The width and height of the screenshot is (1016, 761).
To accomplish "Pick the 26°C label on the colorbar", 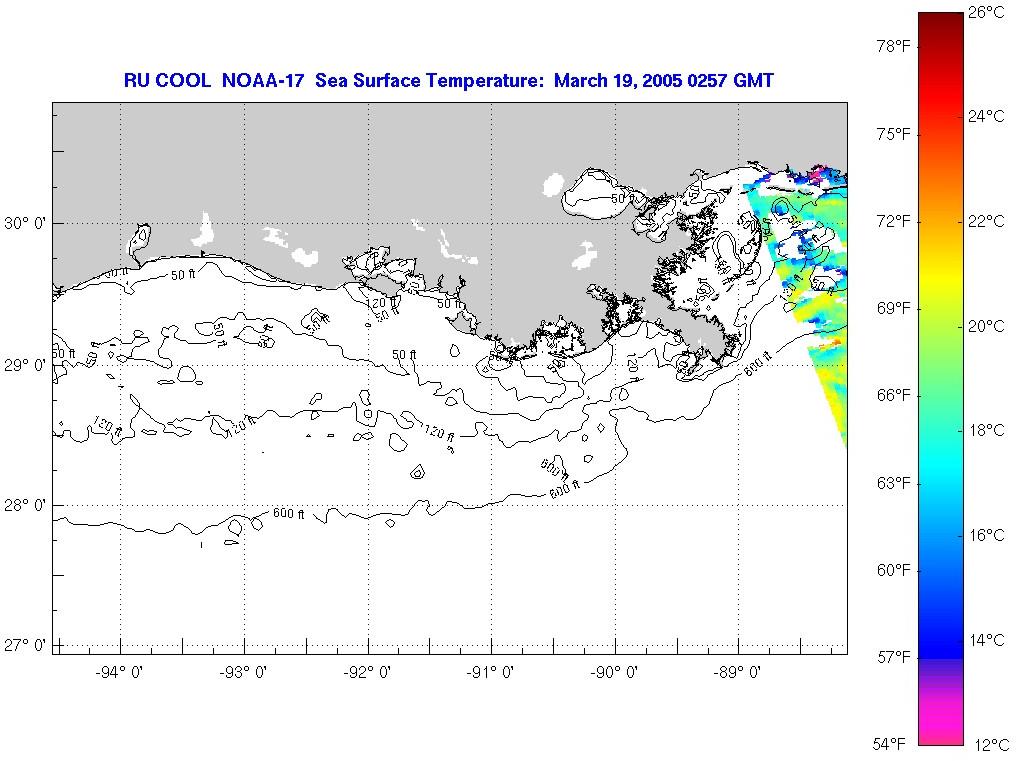I will pyautogui.click(x=986, y=12).
